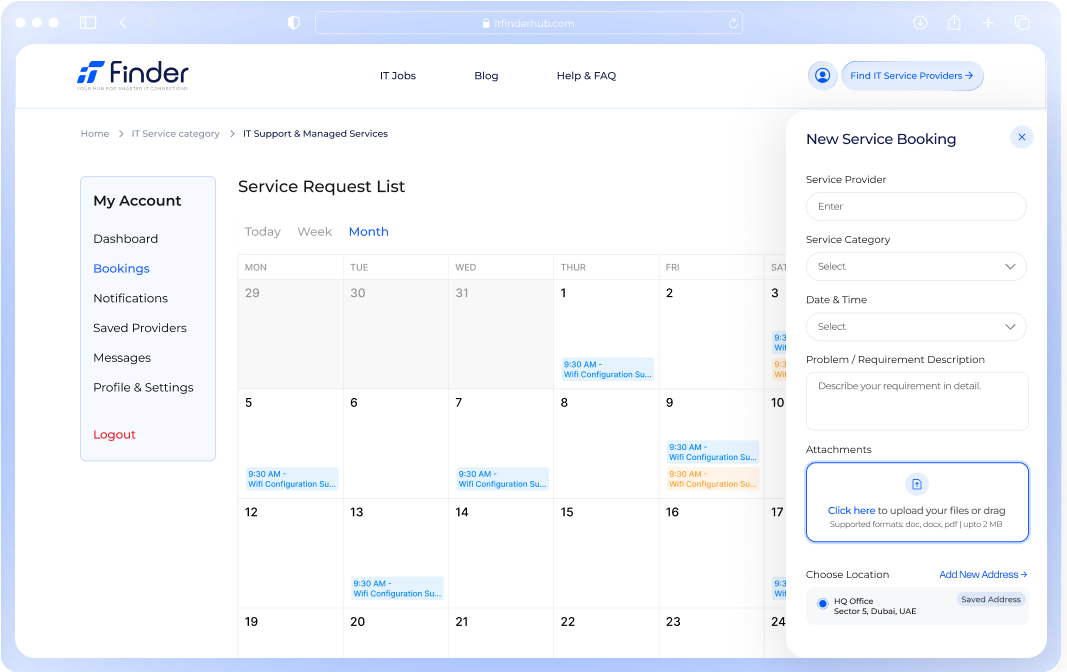This screenshot has width=1067, height=672.
Task: Reload the page with refresh icon
Action: point(733,23)
